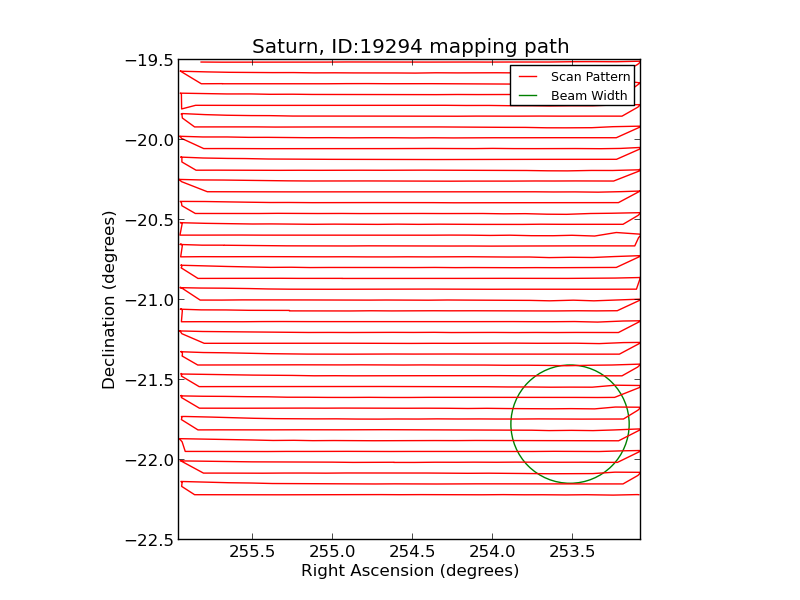This screenshot has height=600, width=800.
Task: Click the y-axis tick label −22.0
Action: click(x=149, y=460)
